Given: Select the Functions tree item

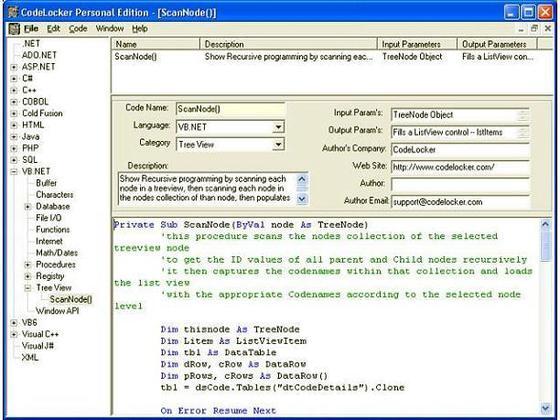Looking at the screenshot, I should point(52,230).
